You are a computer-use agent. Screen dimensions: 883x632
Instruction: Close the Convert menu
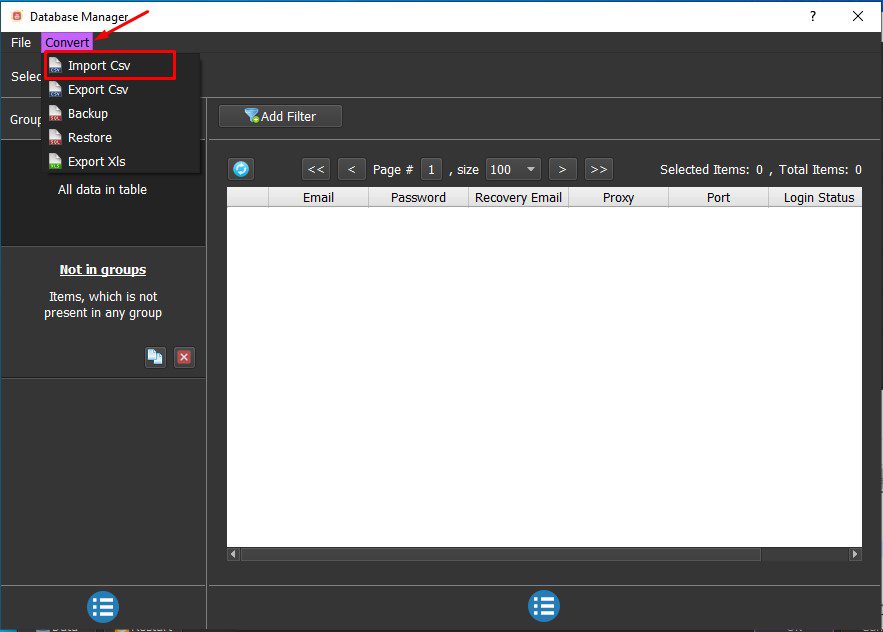tap(67, 42)
